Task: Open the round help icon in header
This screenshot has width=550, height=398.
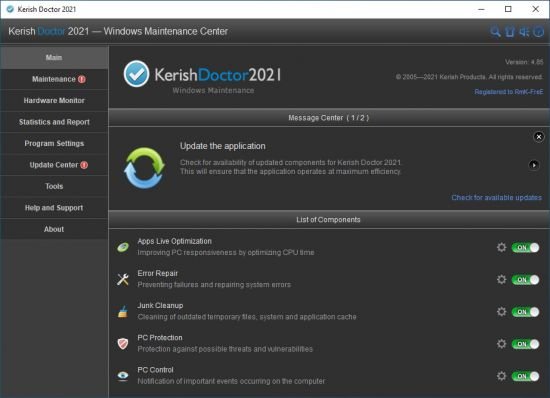Action: 538,32
